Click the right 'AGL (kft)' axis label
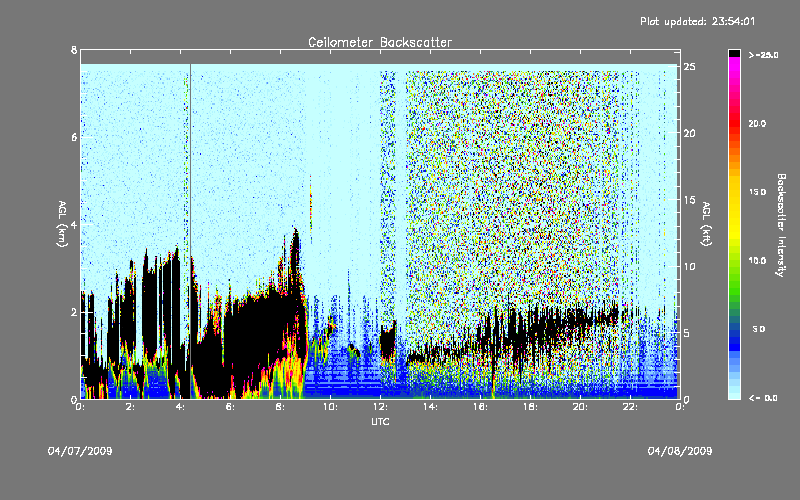 tap(707, 224)
